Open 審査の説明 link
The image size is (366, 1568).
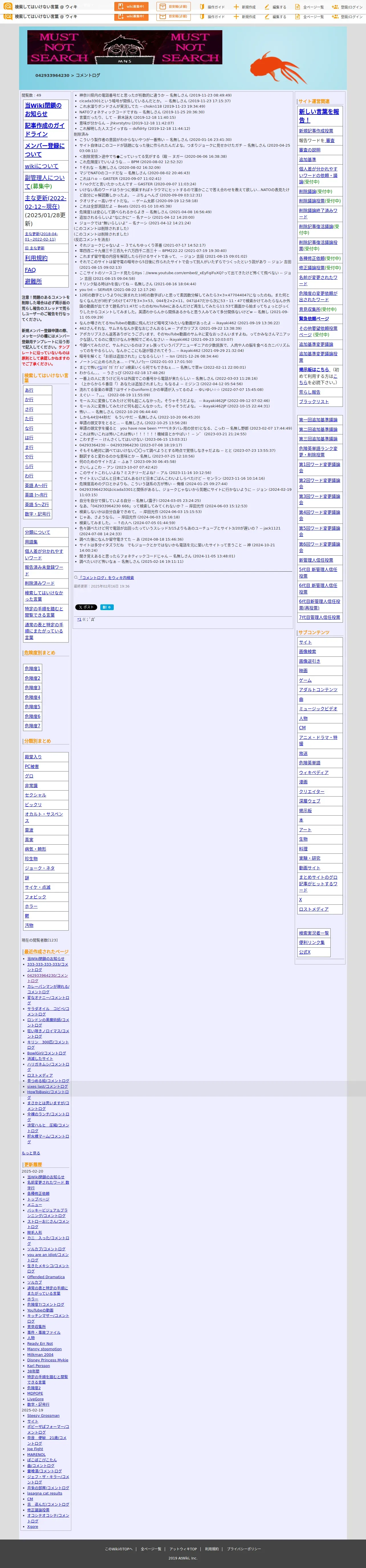pos(309,150)
